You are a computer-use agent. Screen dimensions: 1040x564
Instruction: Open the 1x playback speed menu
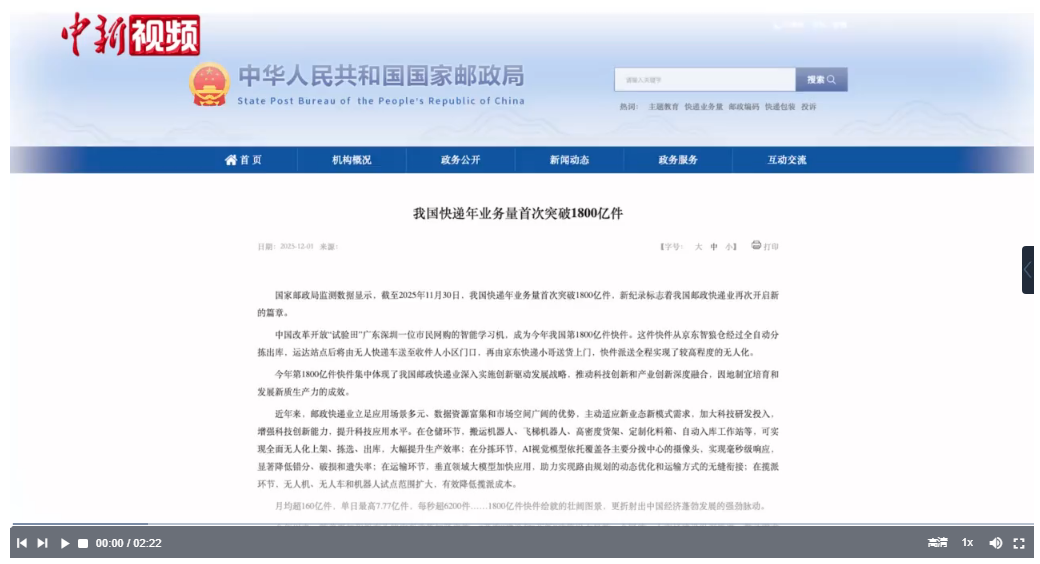click(x=968, y=543)
